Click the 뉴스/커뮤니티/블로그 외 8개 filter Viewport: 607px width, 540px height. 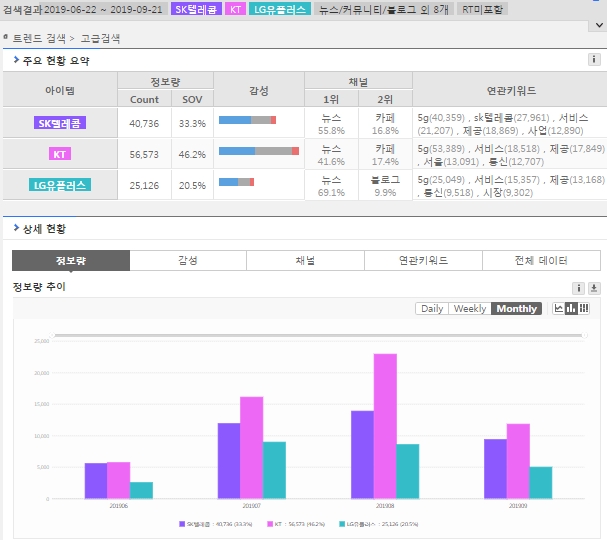click(384, 9)
